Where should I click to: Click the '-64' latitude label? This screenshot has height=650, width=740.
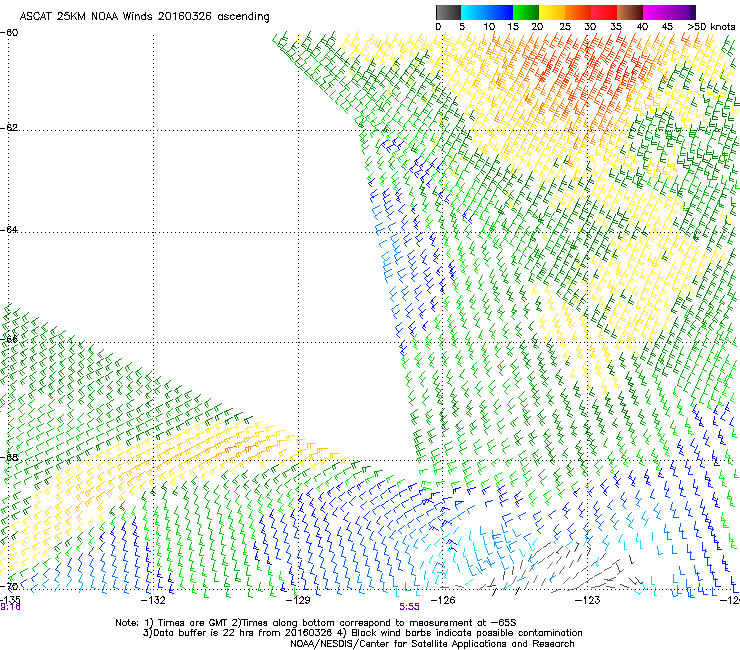coord(10,230)
